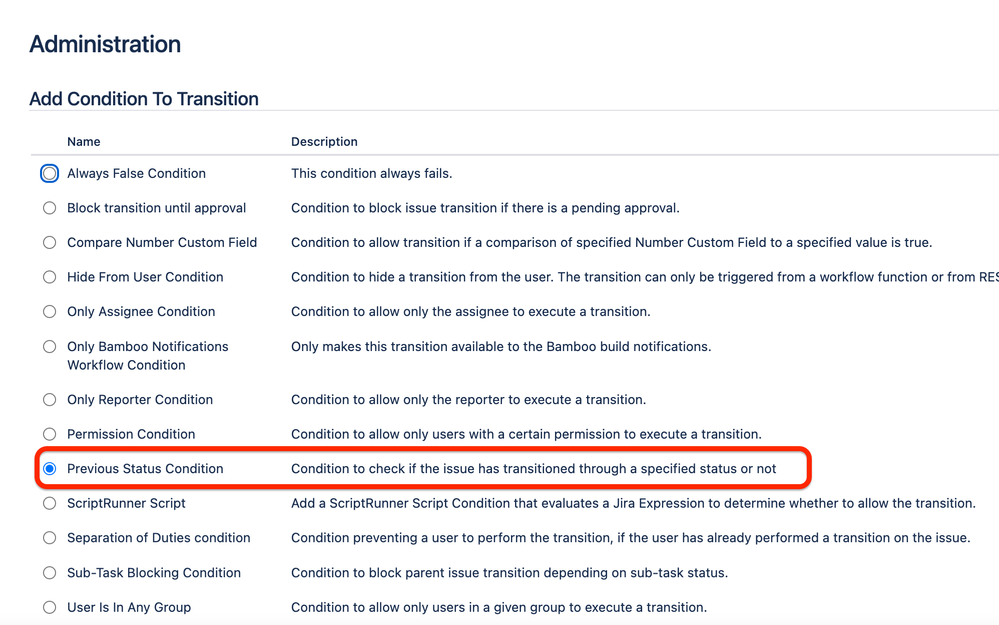Screen dimensions: 999x625
Task: Choose the Separation of Duties condition radio
Action: (x=49, y=538)
